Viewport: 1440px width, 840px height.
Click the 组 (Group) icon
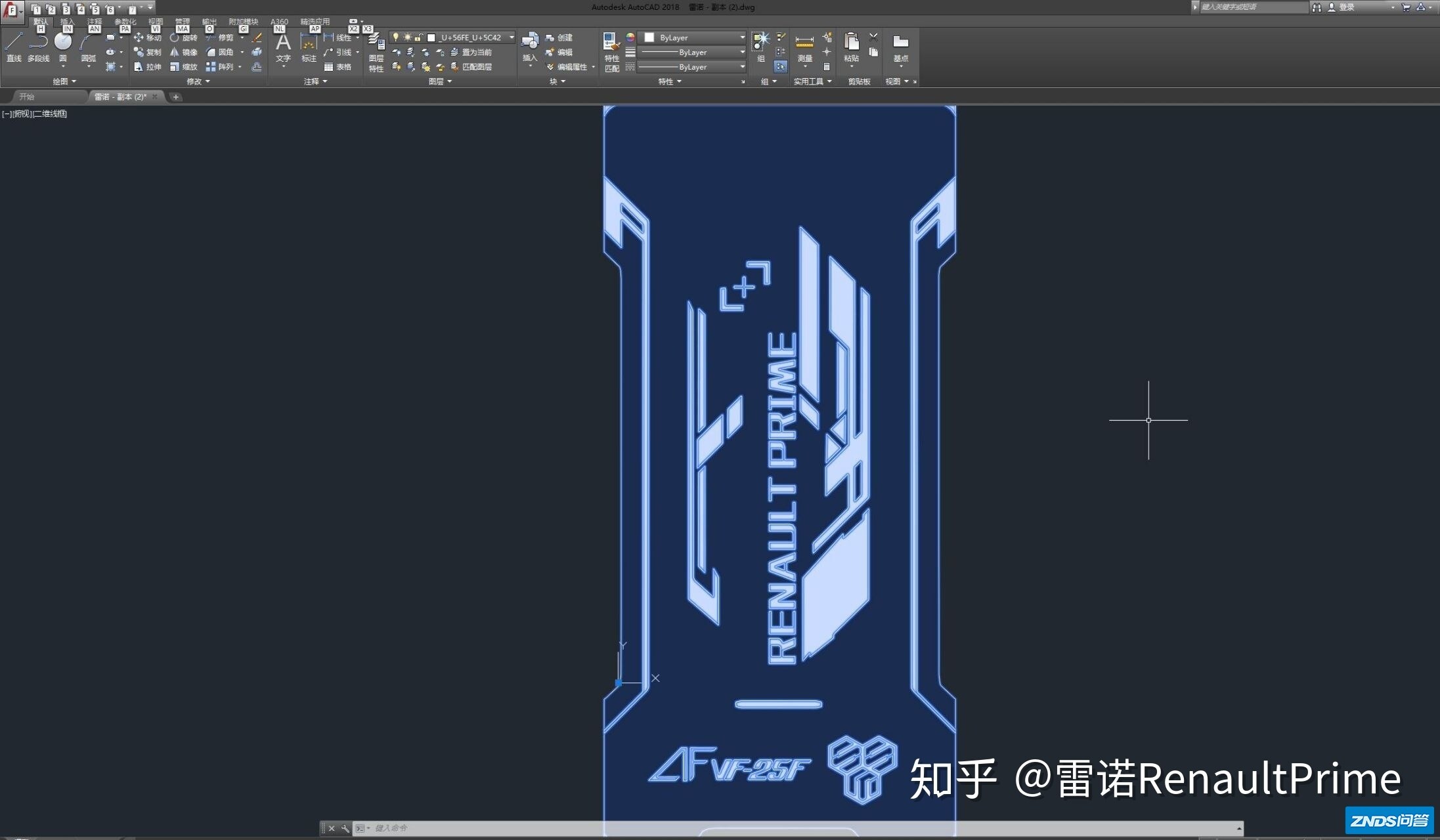click(x=761, y=47)
